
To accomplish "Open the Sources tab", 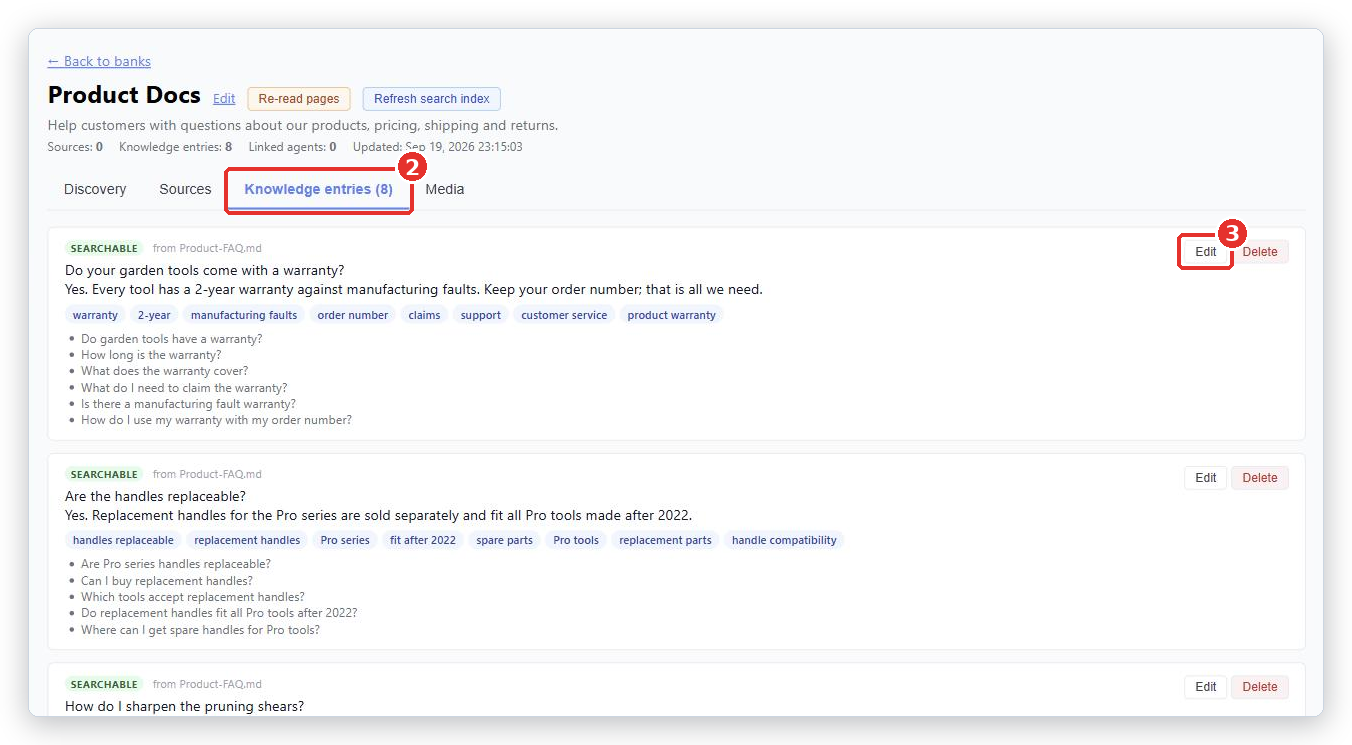I will point(185,189).
